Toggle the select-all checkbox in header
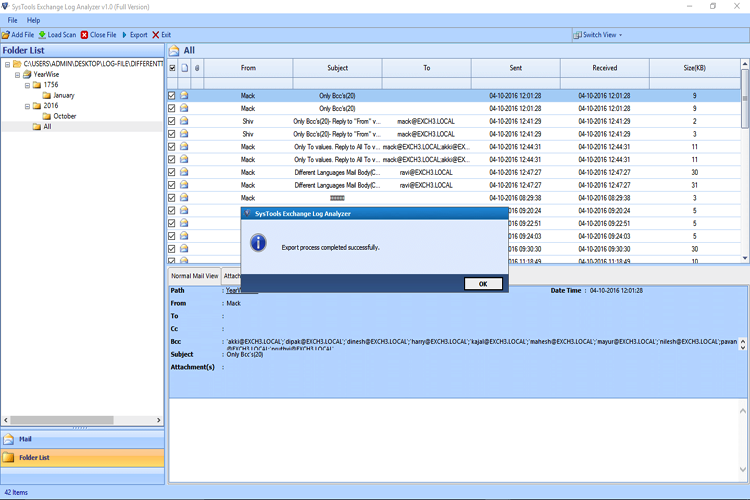 [x=172, y=68]
